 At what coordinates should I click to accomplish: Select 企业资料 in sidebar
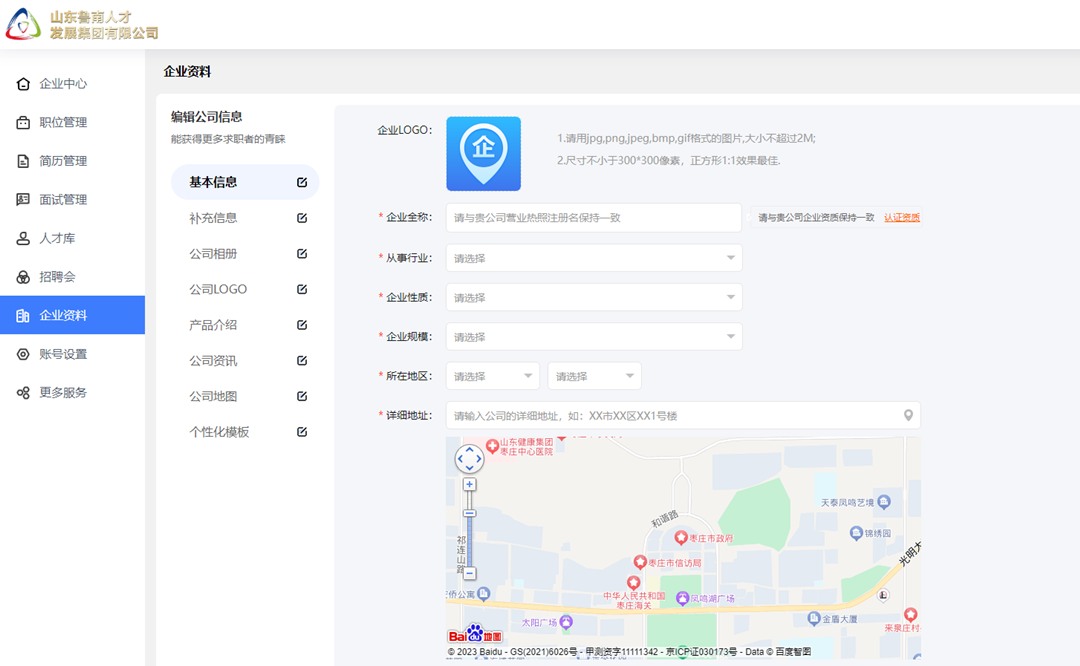[x=72, y=315]
